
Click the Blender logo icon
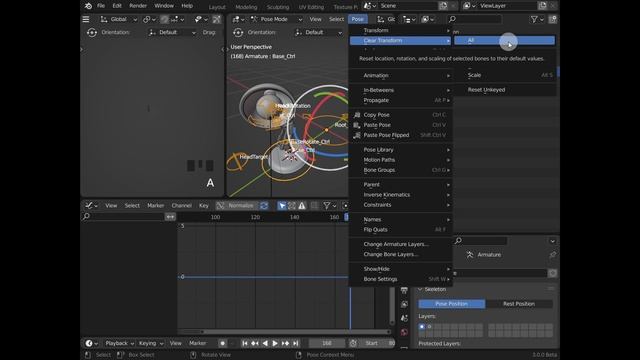point(88,6)
